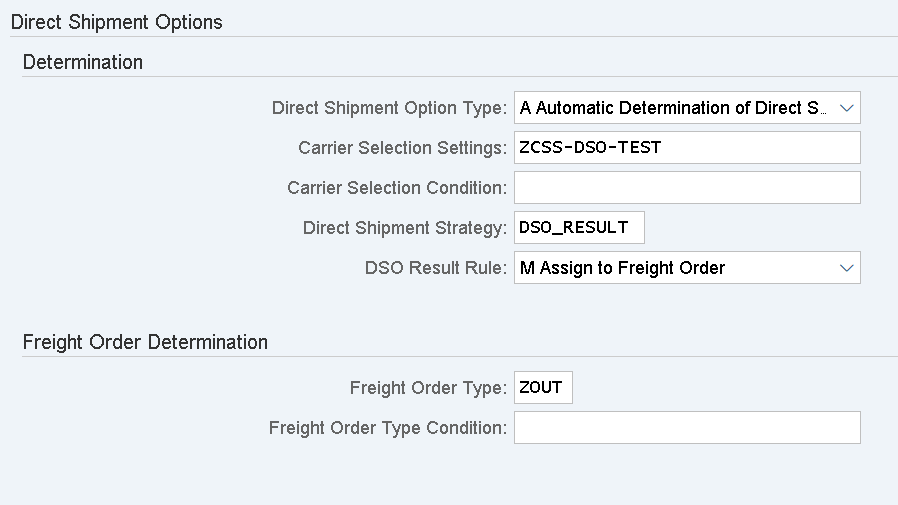Click the 'Direct Shipment Strategy:' label

pyautogui.click(x=405, y=228)
